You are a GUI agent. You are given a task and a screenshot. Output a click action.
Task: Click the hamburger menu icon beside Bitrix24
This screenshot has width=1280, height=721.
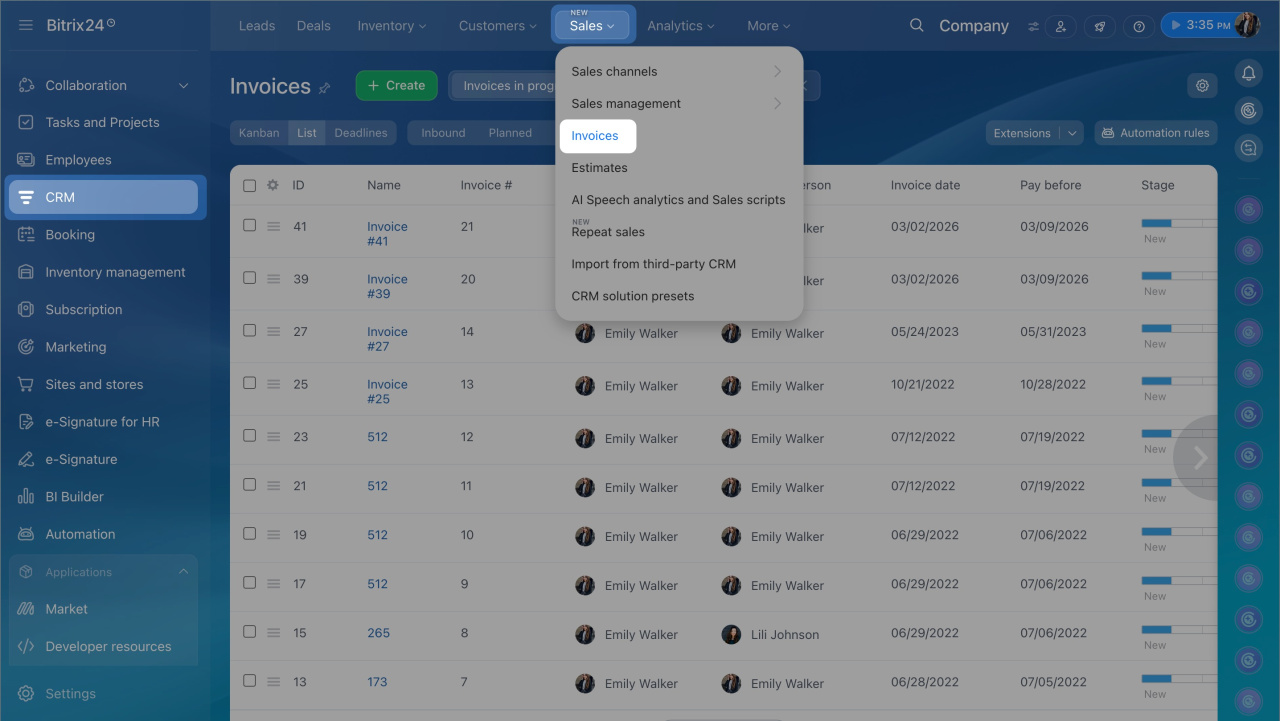tap(26, 25)
